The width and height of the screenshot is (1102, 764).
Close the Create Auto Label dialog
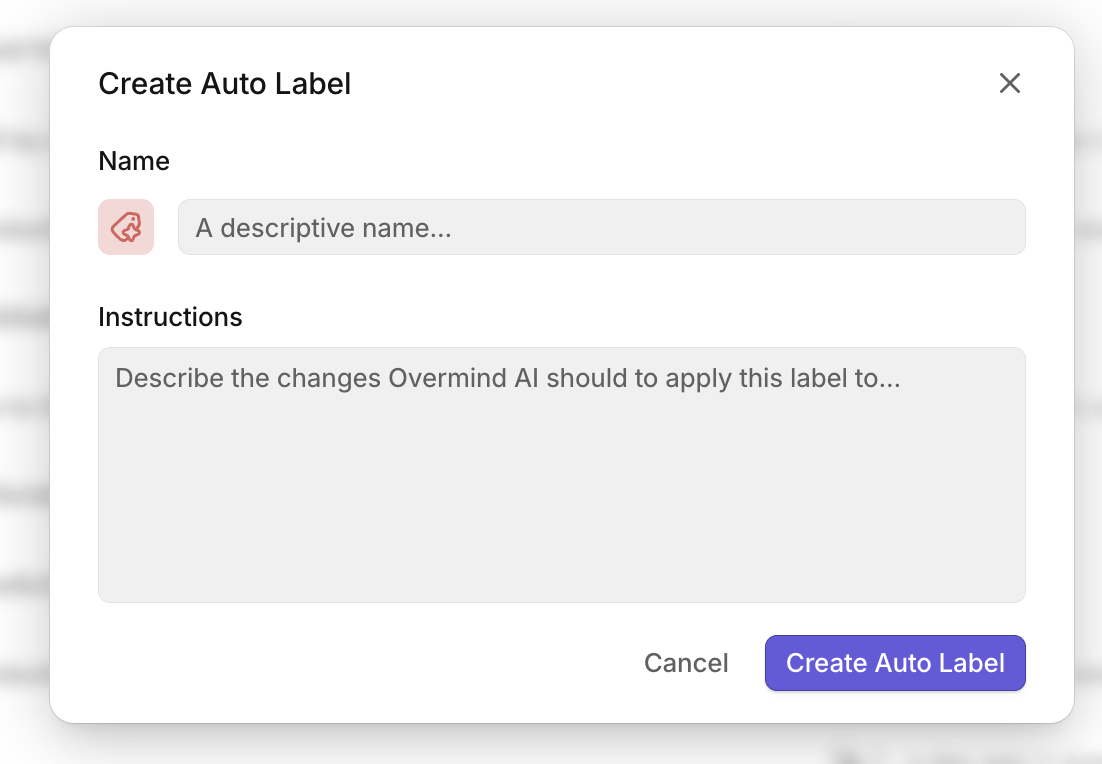tap(1009, 83)
